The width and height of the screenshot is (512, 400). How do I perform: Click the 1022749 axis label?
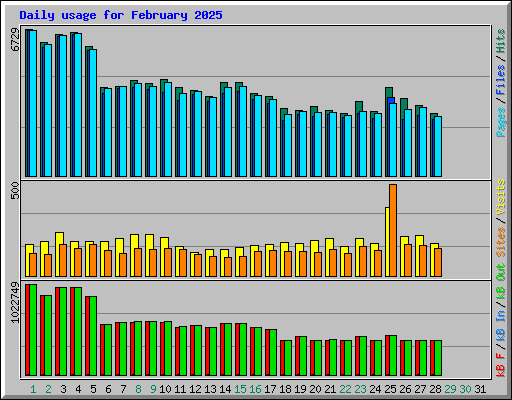pos(15,303)
